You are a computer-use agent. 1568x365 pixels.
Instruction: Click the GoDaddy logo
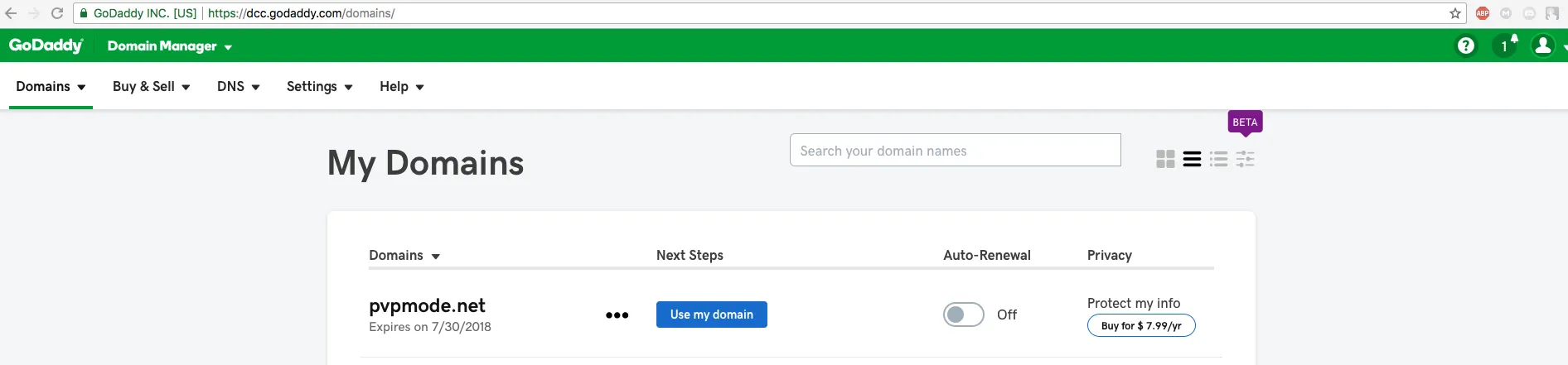coord(46,46)
